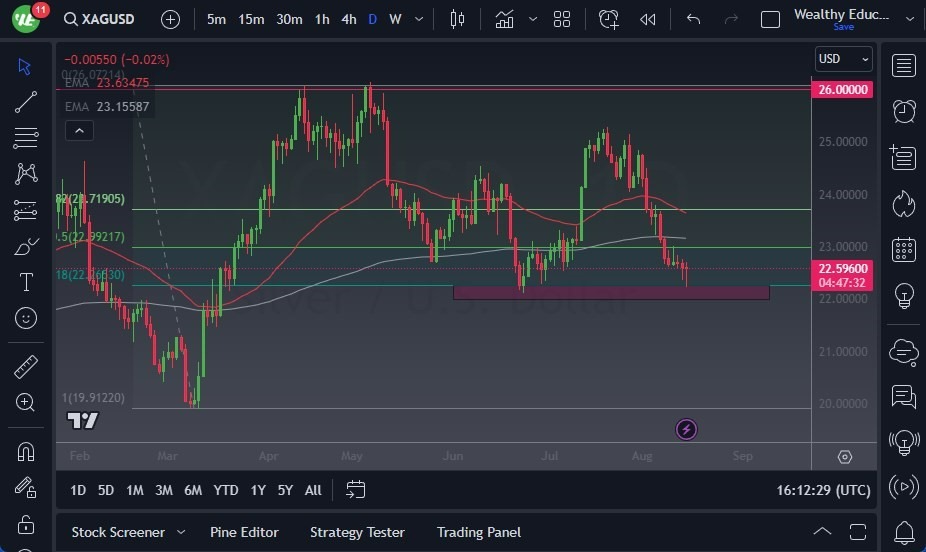This screenshot has width=926, height=552.
Task: Collapse the indicator legend chevron
Action: (78, 130)
